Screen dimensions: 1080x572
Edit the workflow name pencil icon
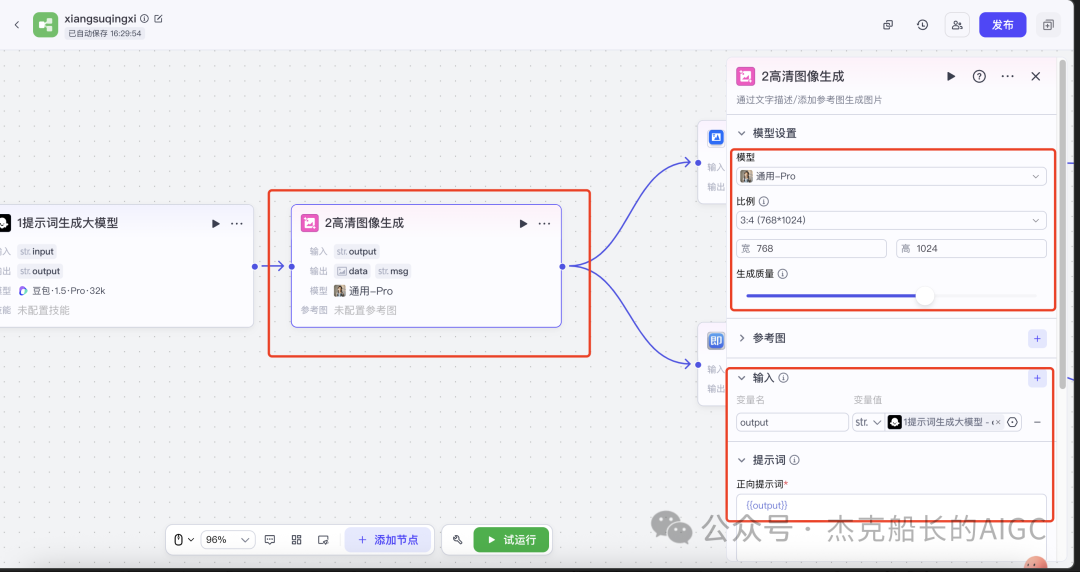158,19
